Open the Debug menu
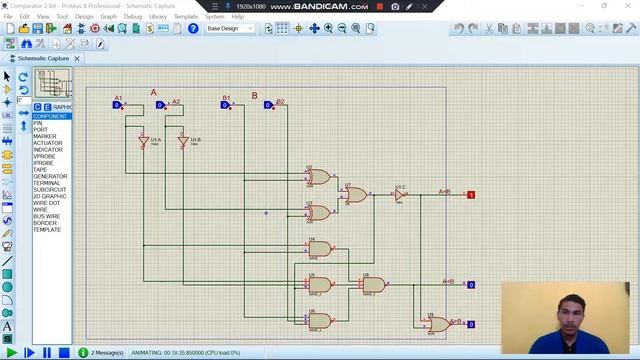This screenshot has width=640, height=360. coord(133,17)
